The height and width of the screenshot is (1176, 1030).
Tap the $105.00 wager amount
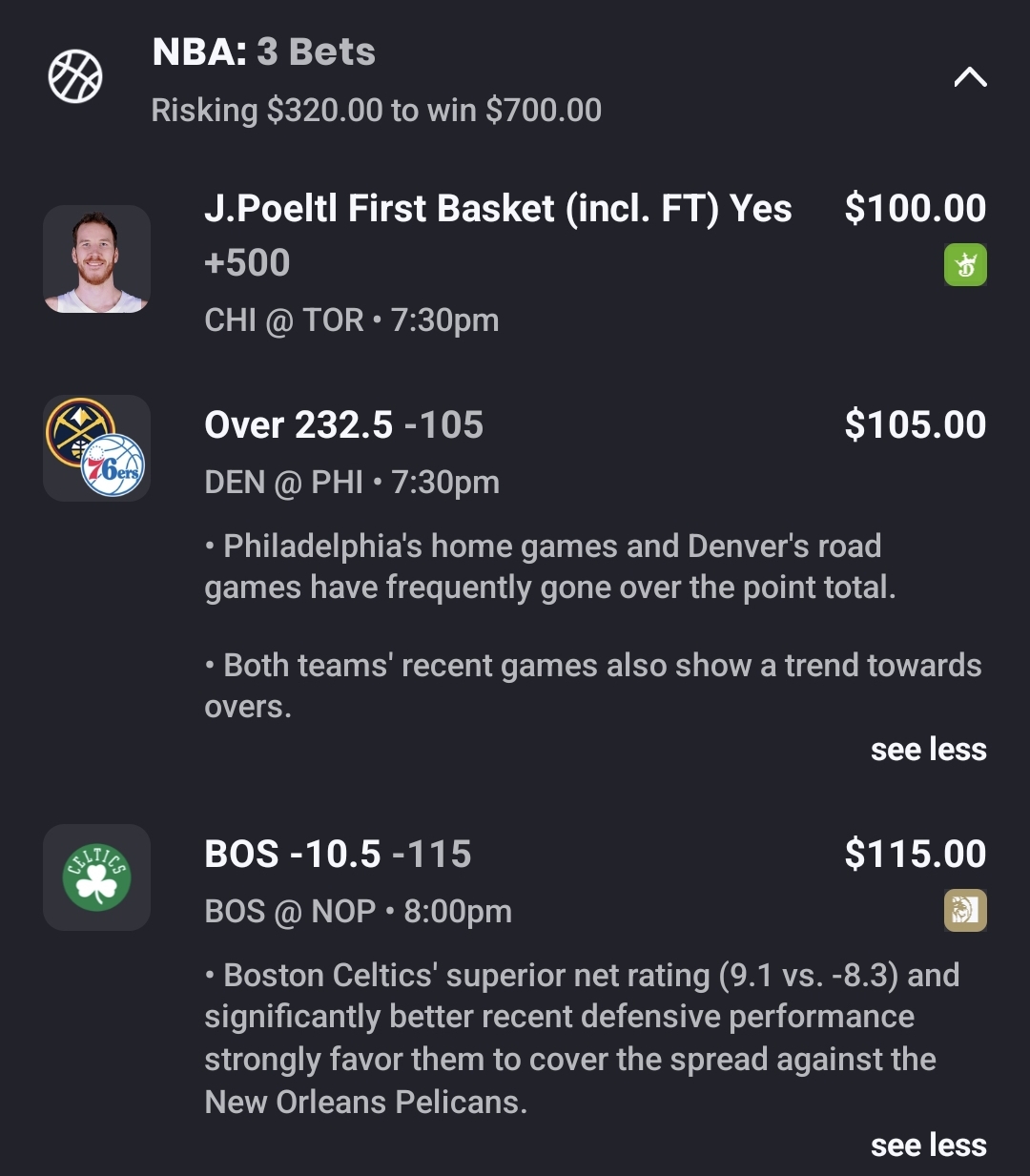(915, 425)
